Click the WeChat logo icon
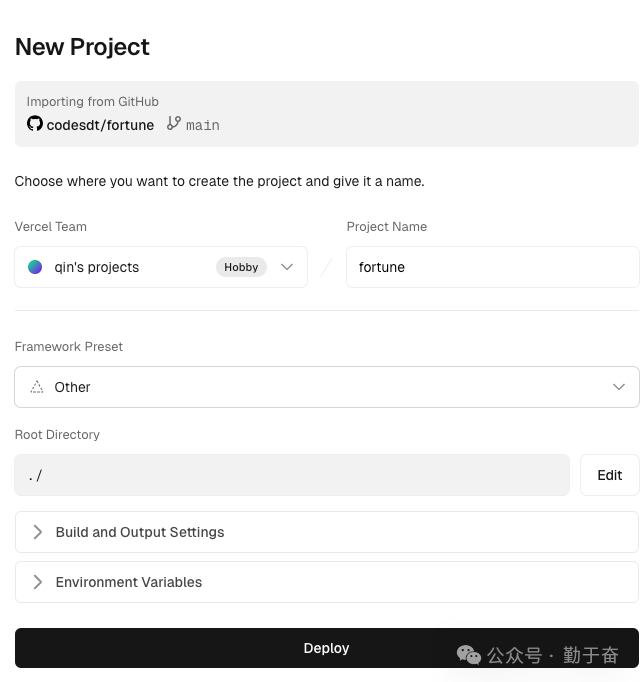The height and width of the screenshot is (682, 640). click(x=468, y=655)
